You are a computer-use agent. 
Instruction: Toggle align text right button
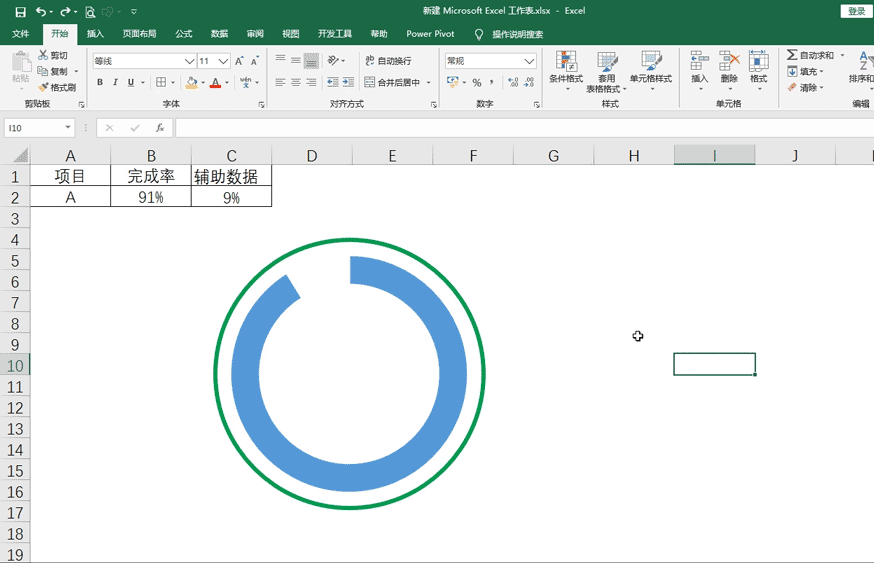(x=312, y=82)
